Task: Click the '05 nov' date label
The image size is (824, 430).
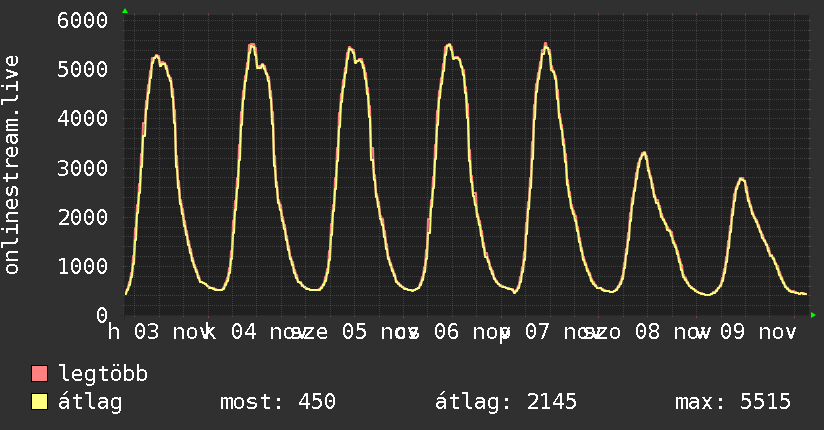Action: pyautogui.click(x=379, y=332)
